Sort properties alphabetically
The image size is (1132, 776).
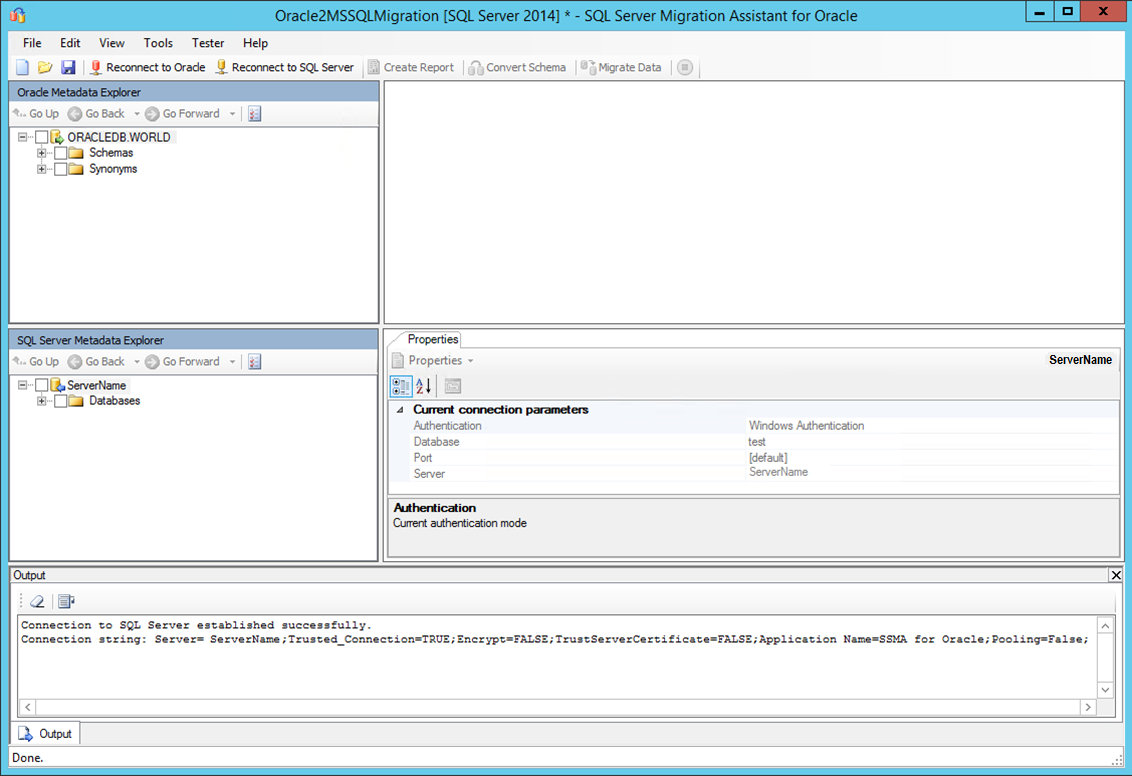tap(424, 386)
